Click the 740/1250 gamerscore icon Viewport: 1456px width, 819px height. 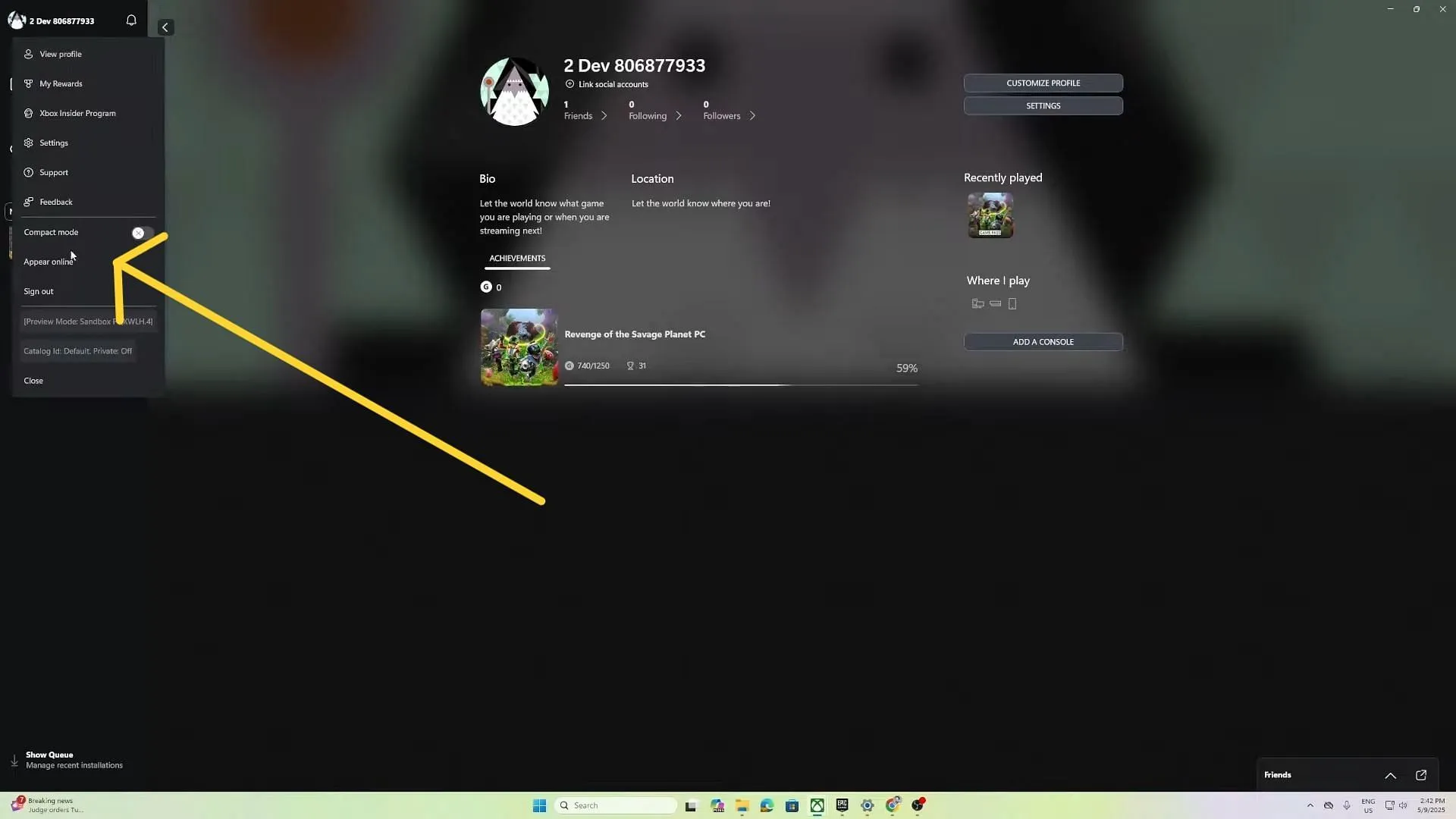570,366
